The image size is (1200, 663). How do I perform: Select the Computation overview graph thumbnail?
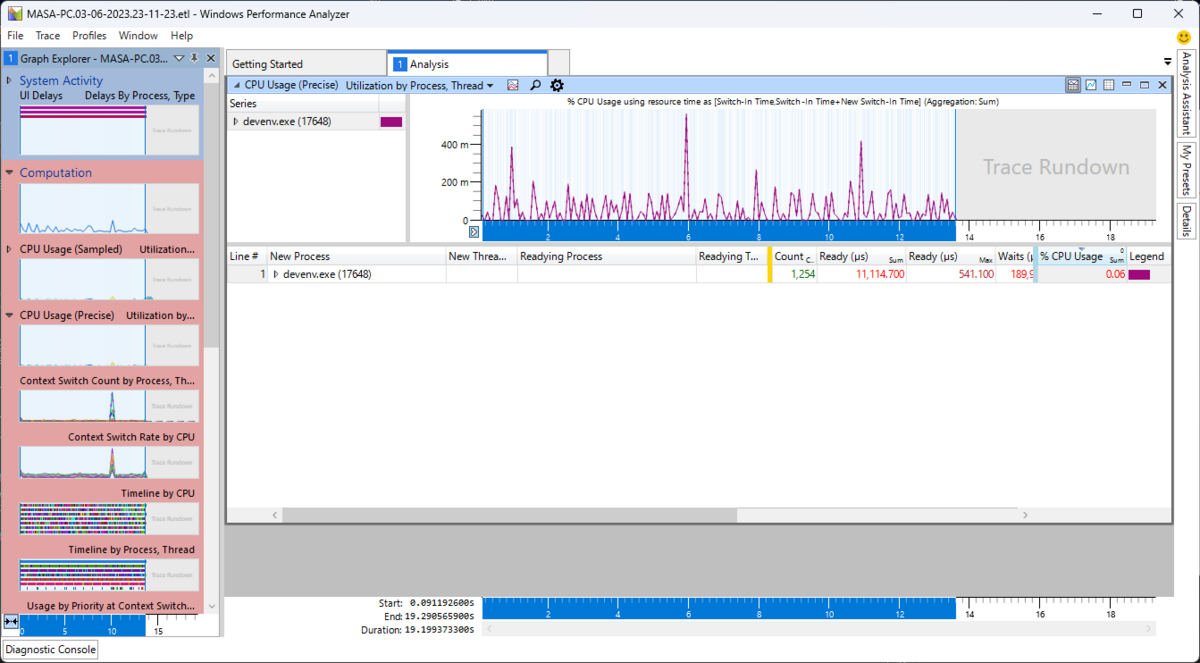[x=109, y=209]
